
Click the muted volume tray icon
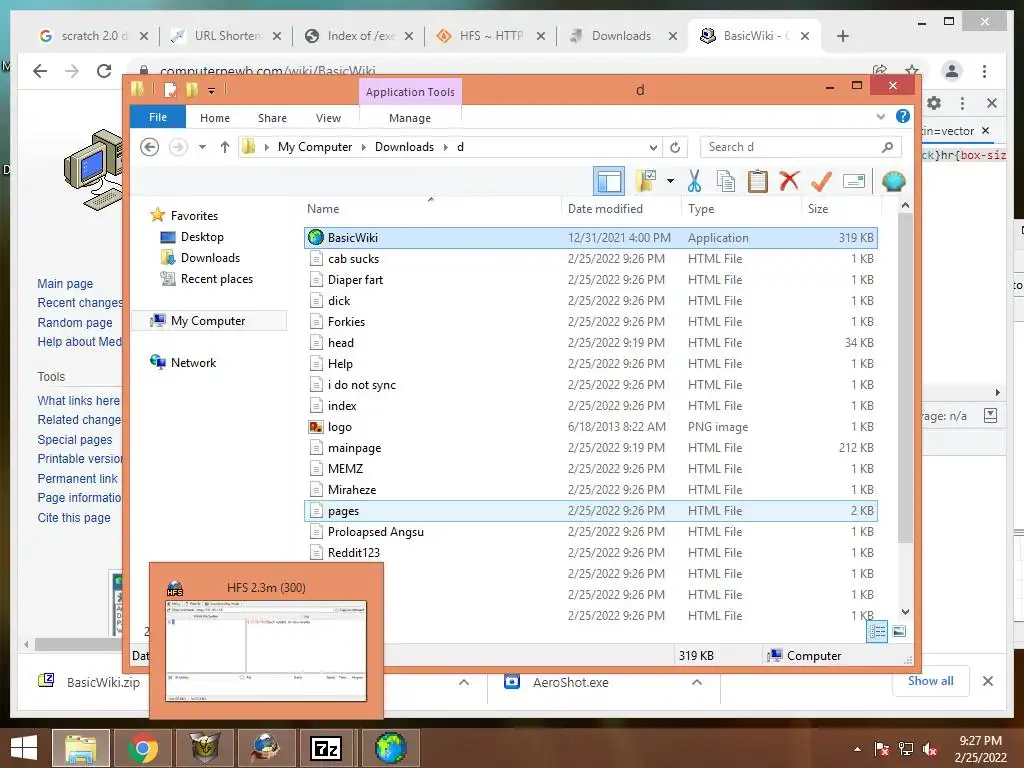click(x=929, y=749)
